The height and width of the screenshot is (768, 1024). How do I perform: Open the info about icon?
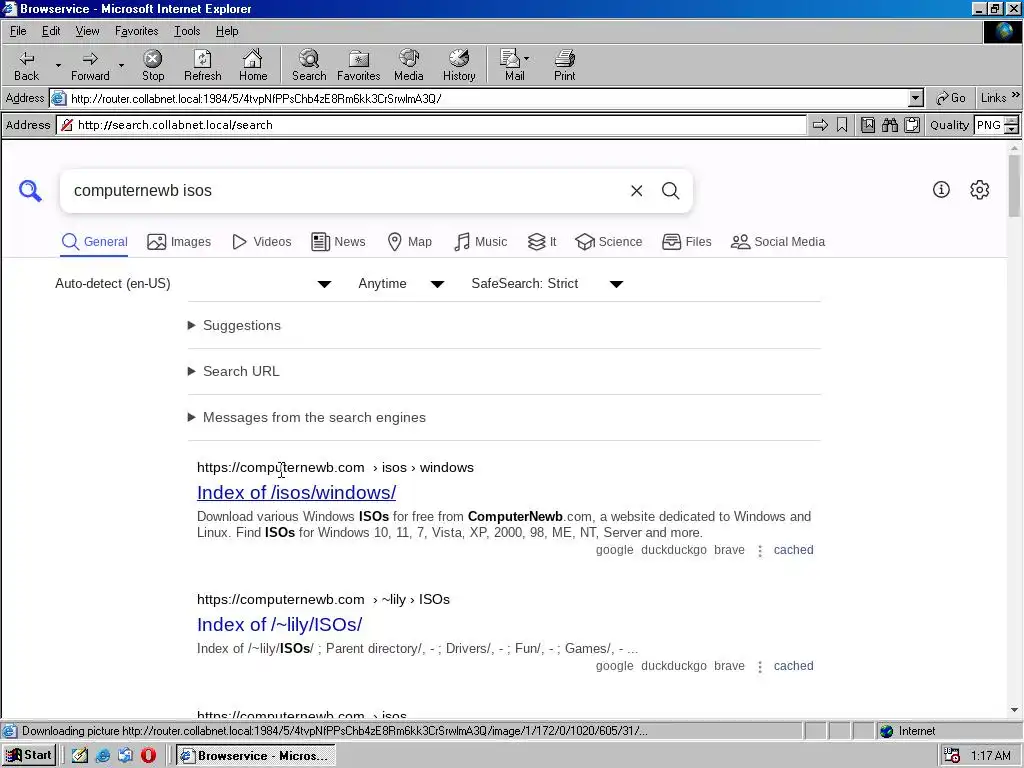[x=941, y=190]
